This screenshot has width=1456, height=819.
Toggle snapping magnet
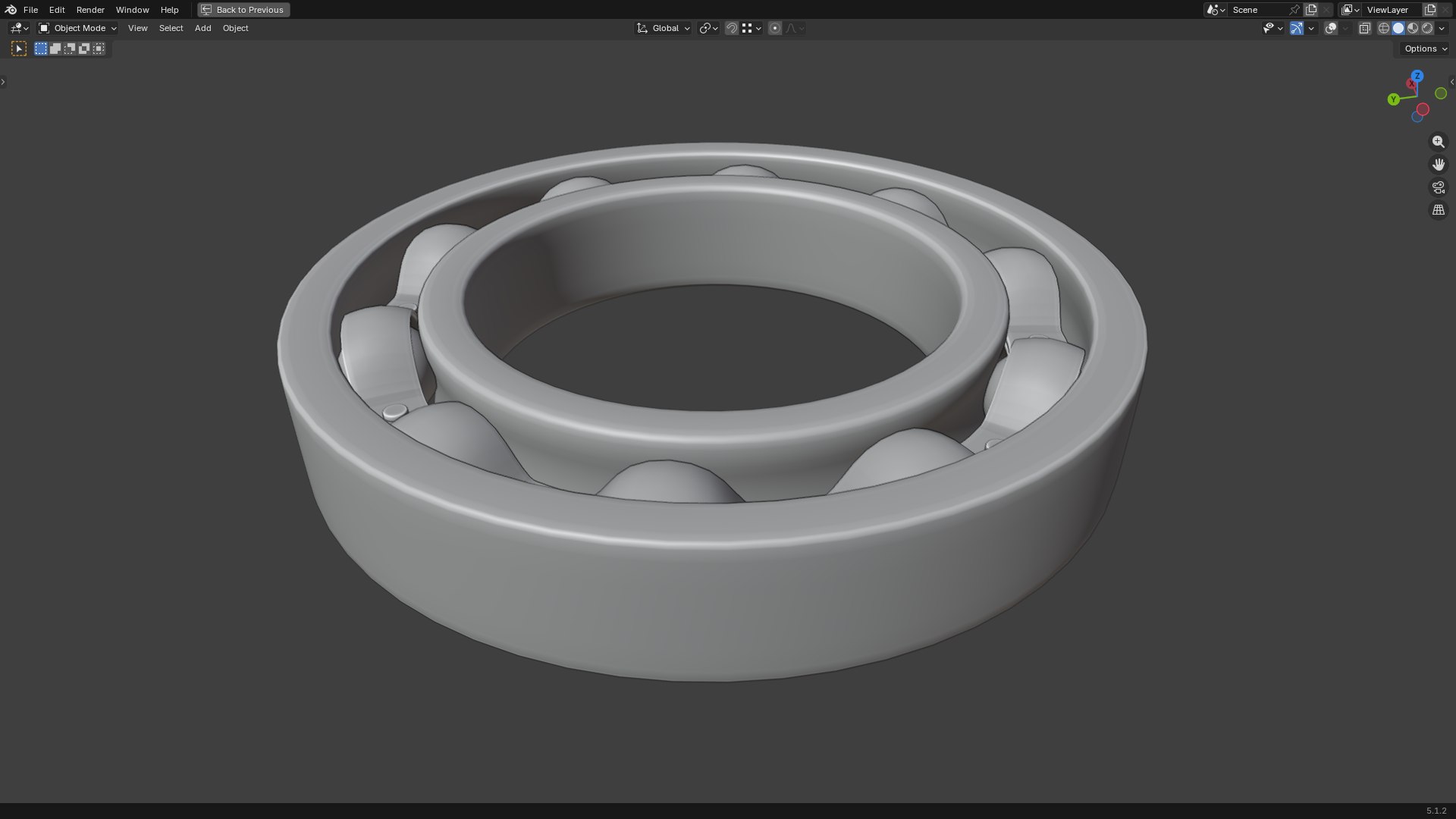(x=732, y=28)
